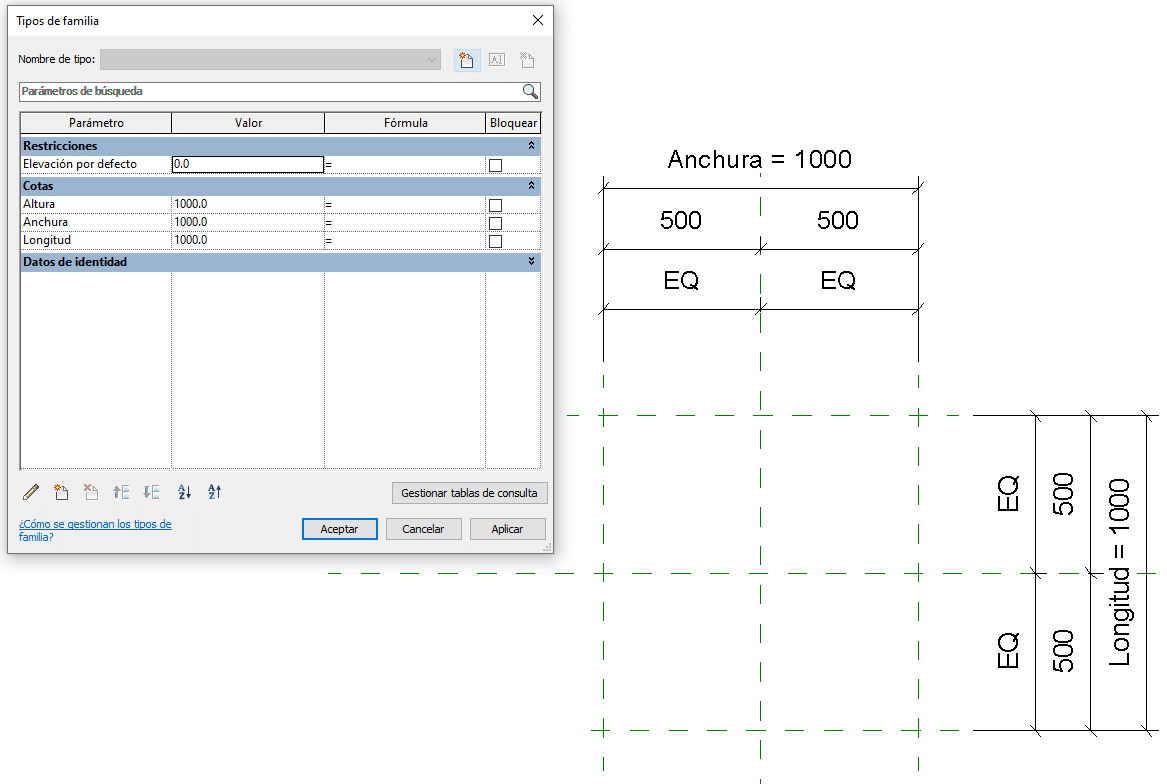Create a new family type

[466, 60]
